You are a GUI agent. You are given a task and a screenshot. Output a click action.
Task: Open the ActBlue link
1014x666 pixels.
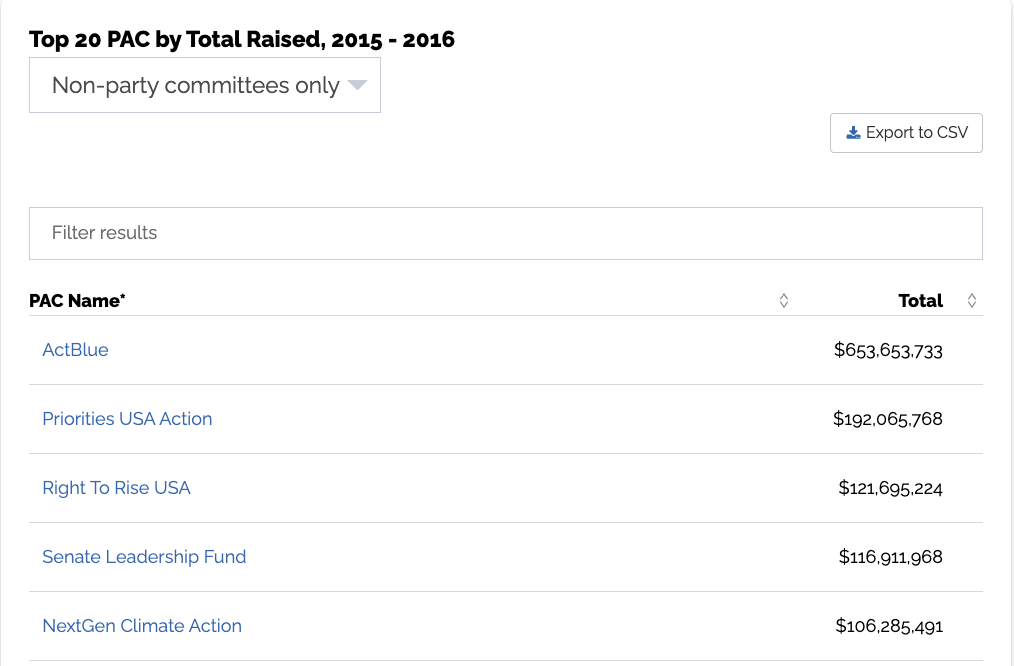pyautogui.click(x=75, y=350)
